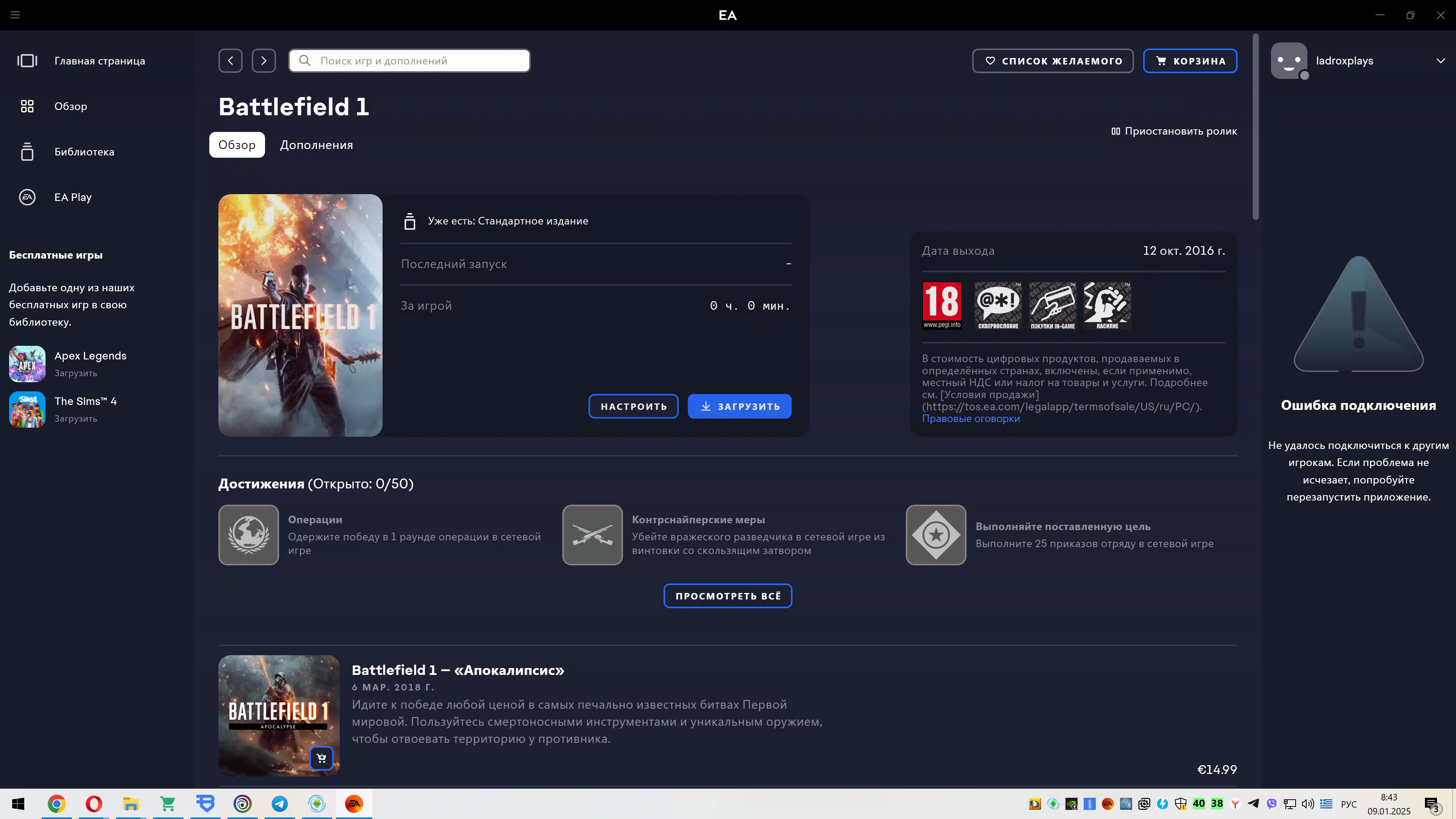Open the Battlefield 1 — «Апокалипсис» title

coord(458,670)
